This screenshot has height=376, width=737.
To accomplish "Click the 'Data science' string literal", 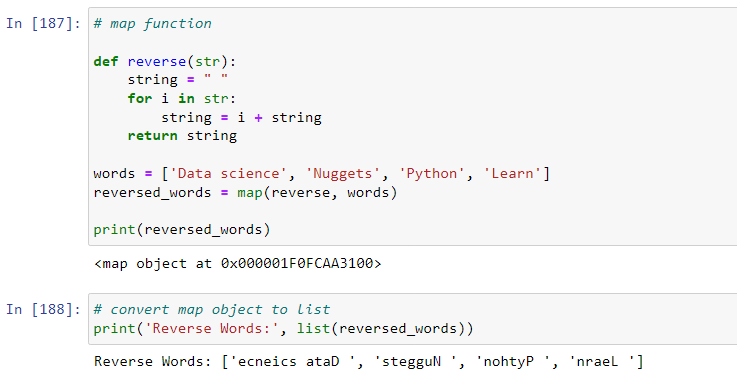I will 228,173.
